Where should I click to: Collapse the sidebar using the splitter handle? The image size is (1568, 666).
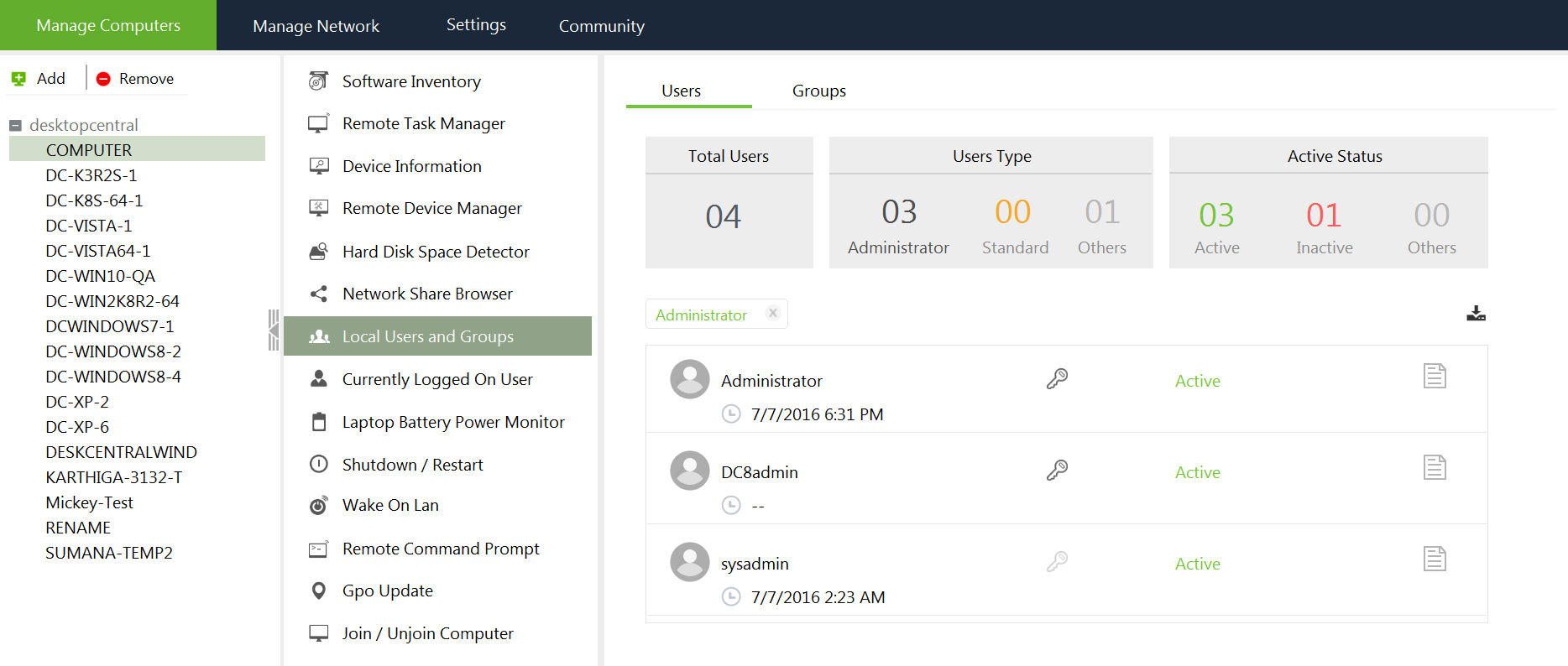[x=273, y=330]
